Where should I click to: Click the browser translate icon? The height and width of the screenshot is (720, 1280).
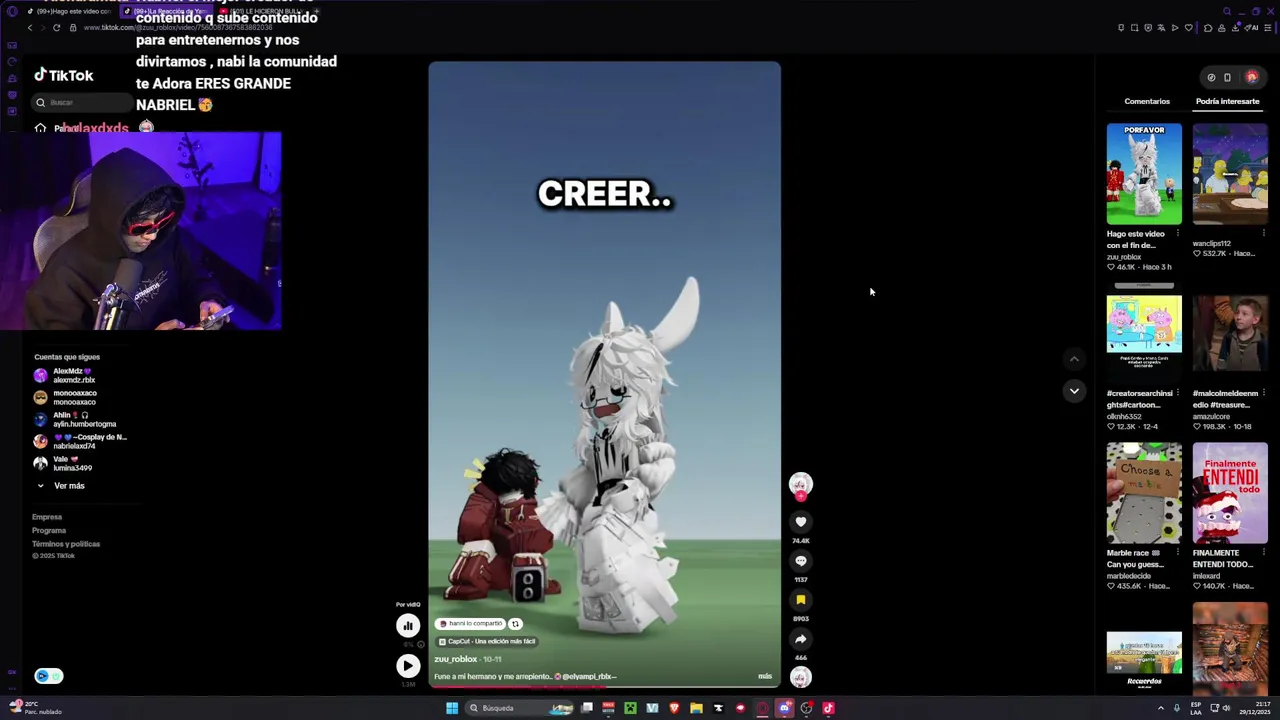point(1161,28)
